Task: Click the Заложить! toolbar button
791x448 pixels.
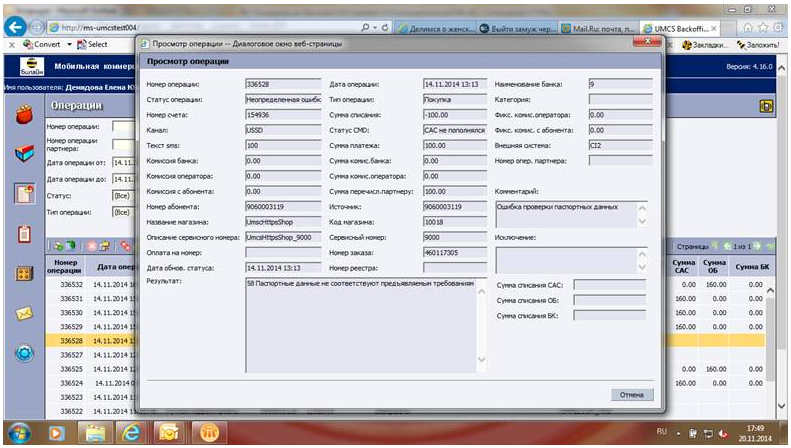Action: 758,45
